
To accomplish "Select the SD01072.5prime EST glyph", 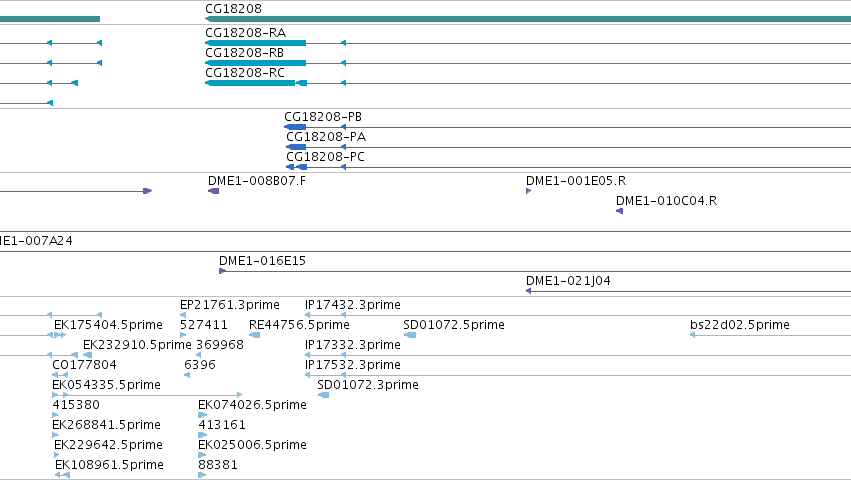I will (x=410, y=335).
